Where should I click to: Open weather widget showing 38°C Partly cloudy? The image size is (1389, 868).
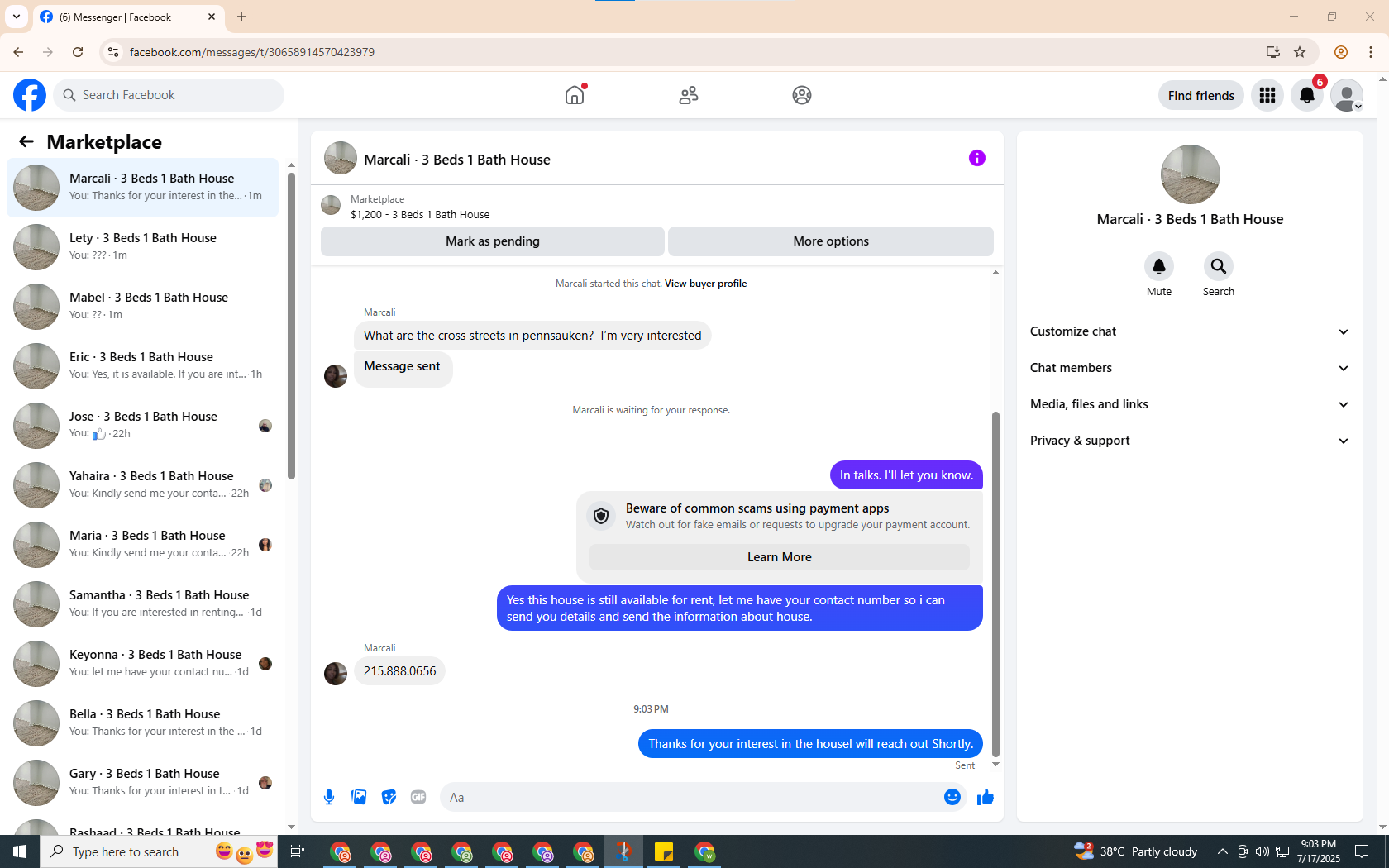coord(1135,851)
